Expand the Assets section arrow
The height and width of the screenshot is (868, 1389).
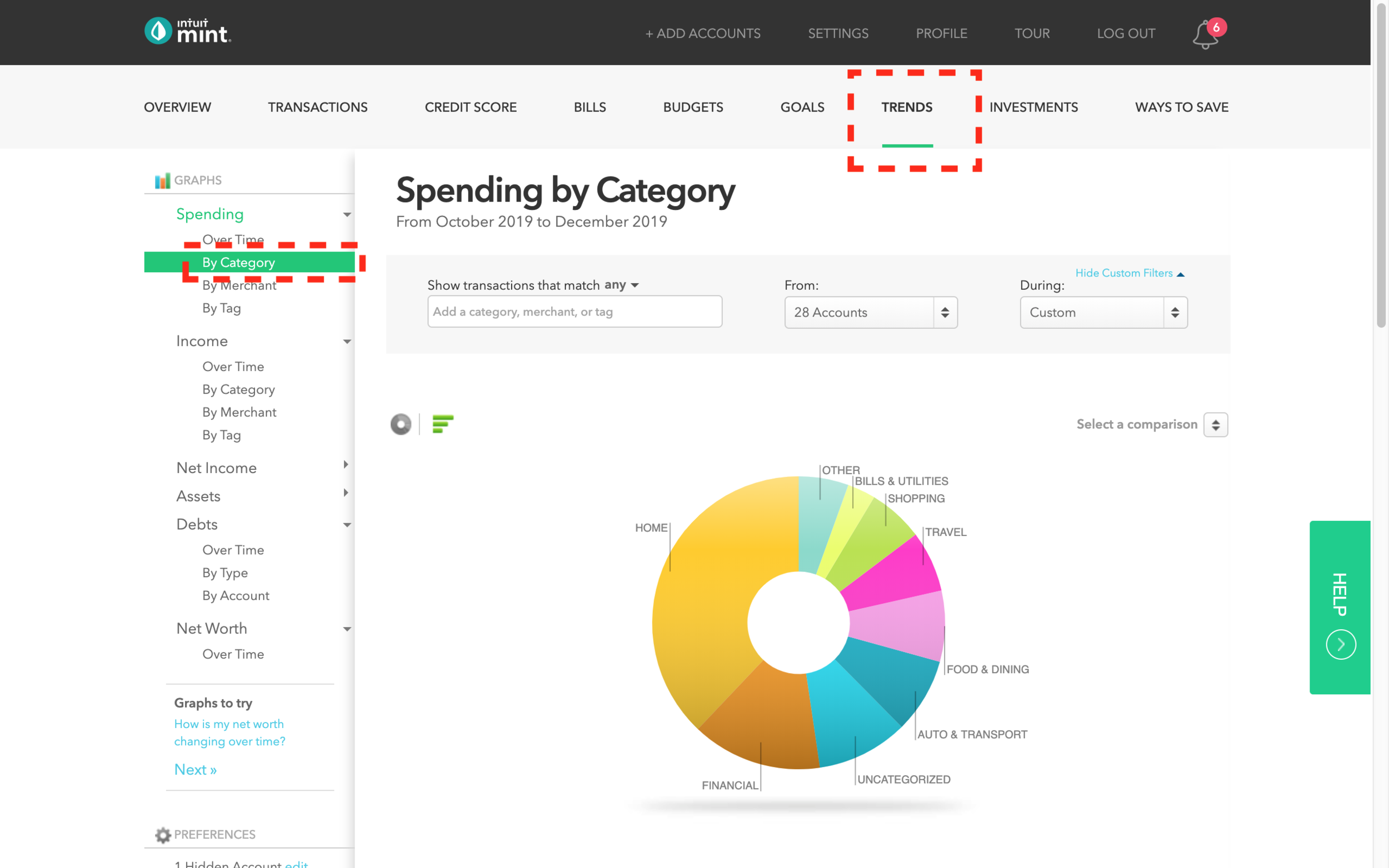346,492
